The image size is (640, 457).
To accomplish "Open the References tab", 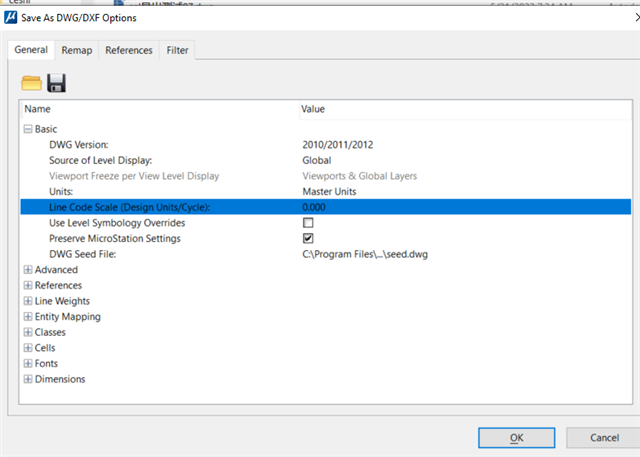I will pyautogui.click(x=129, y=50).
